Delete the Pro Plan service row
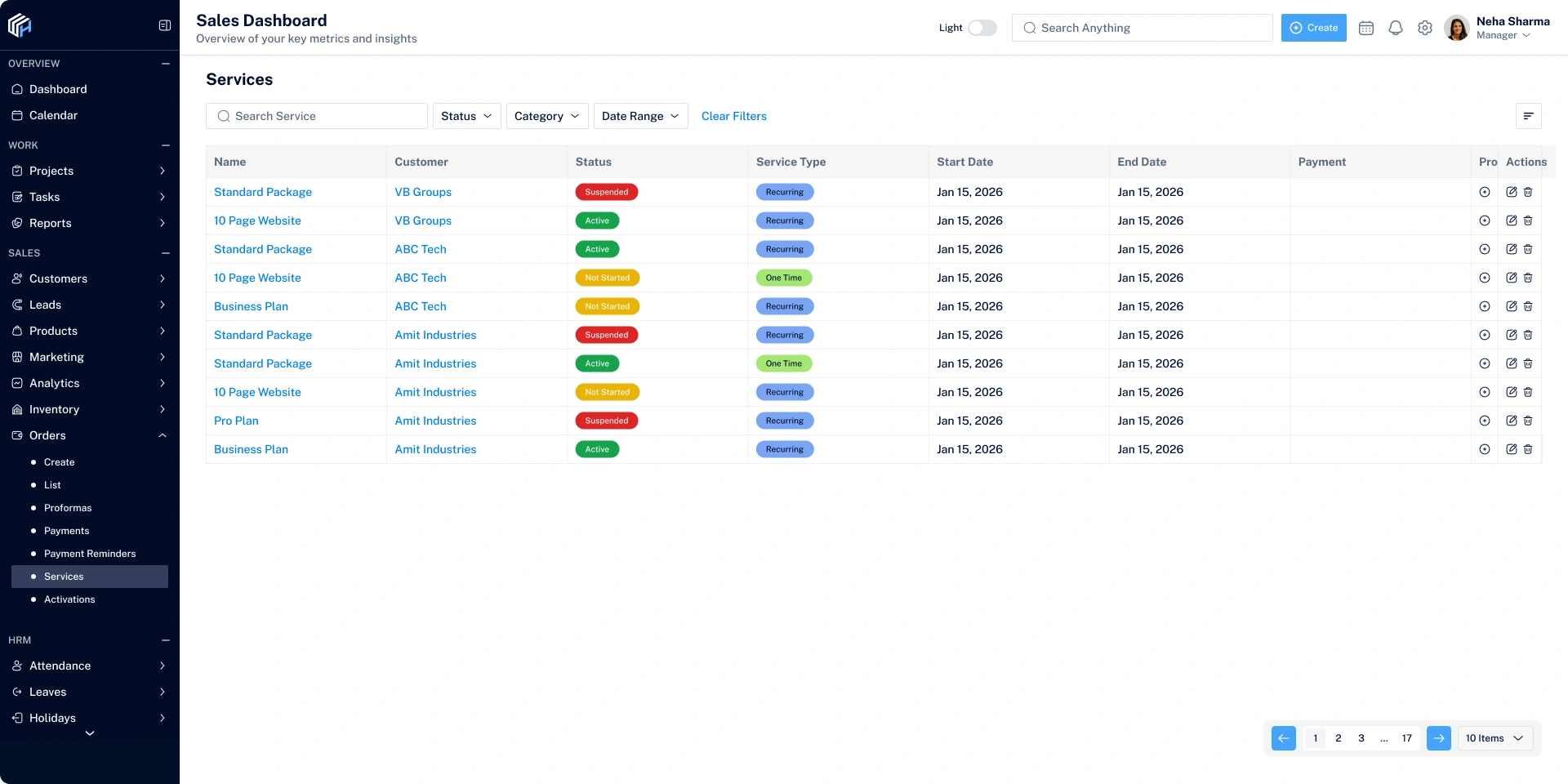The height and width of the screenshot is (784, 1568). point(1528,421)
